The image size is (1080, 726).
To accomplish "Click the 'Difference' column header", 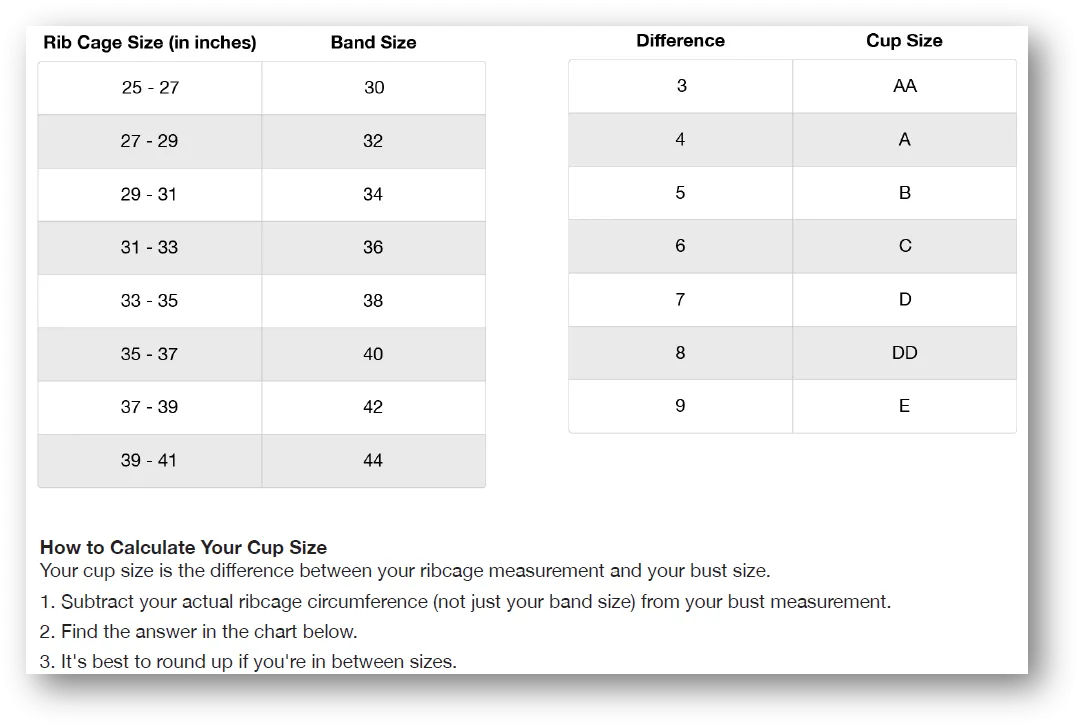I will click(x=681, y=41).
